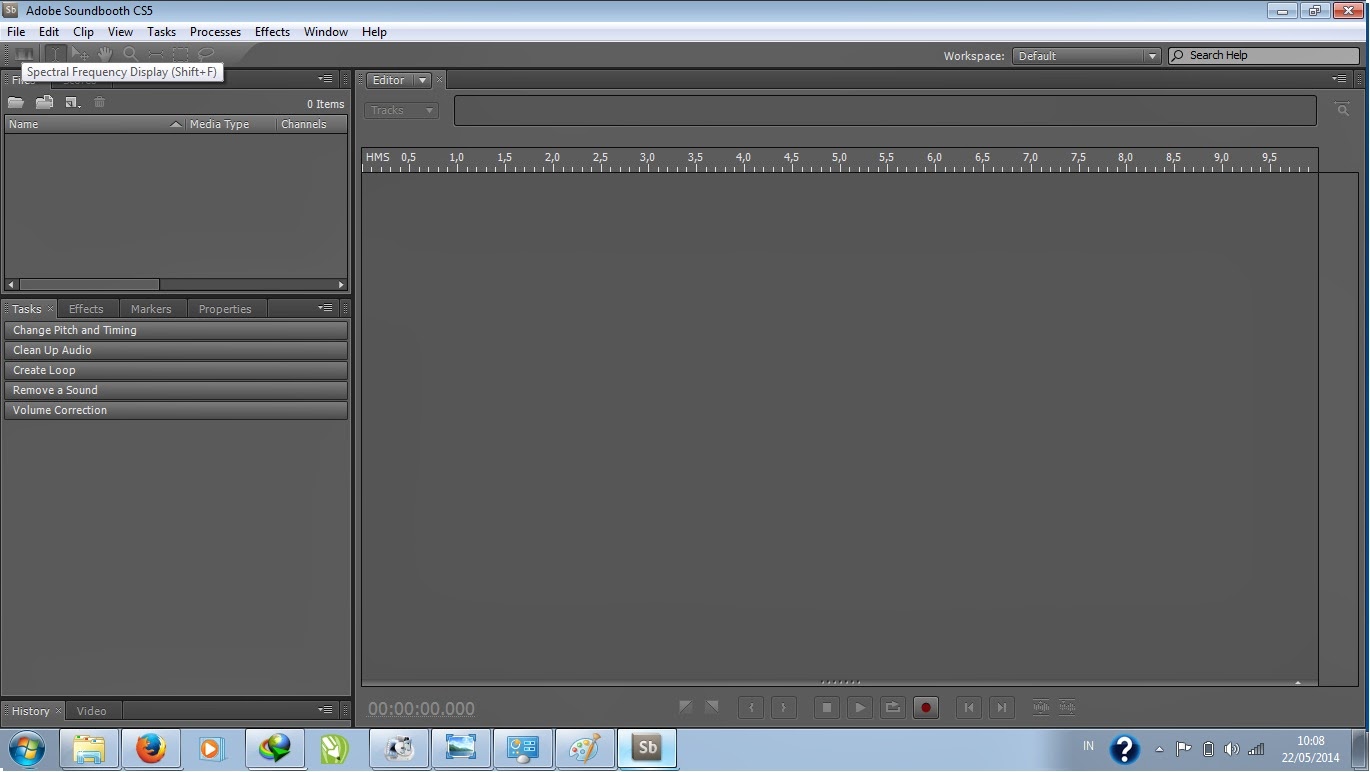
Task: Open the Clean Up Audio task
Action: (176, 350)
